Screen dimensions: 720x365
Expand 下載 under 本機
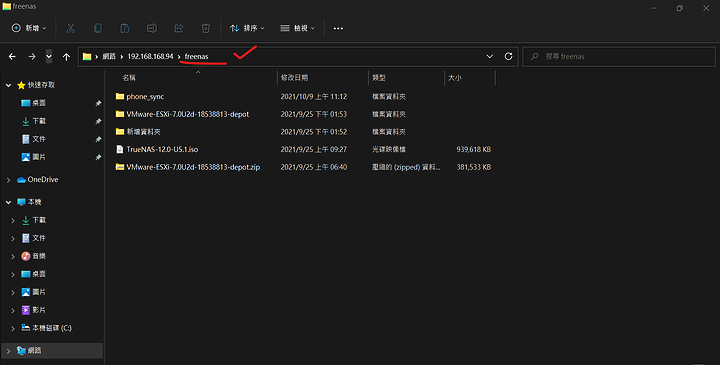[13, 220]
